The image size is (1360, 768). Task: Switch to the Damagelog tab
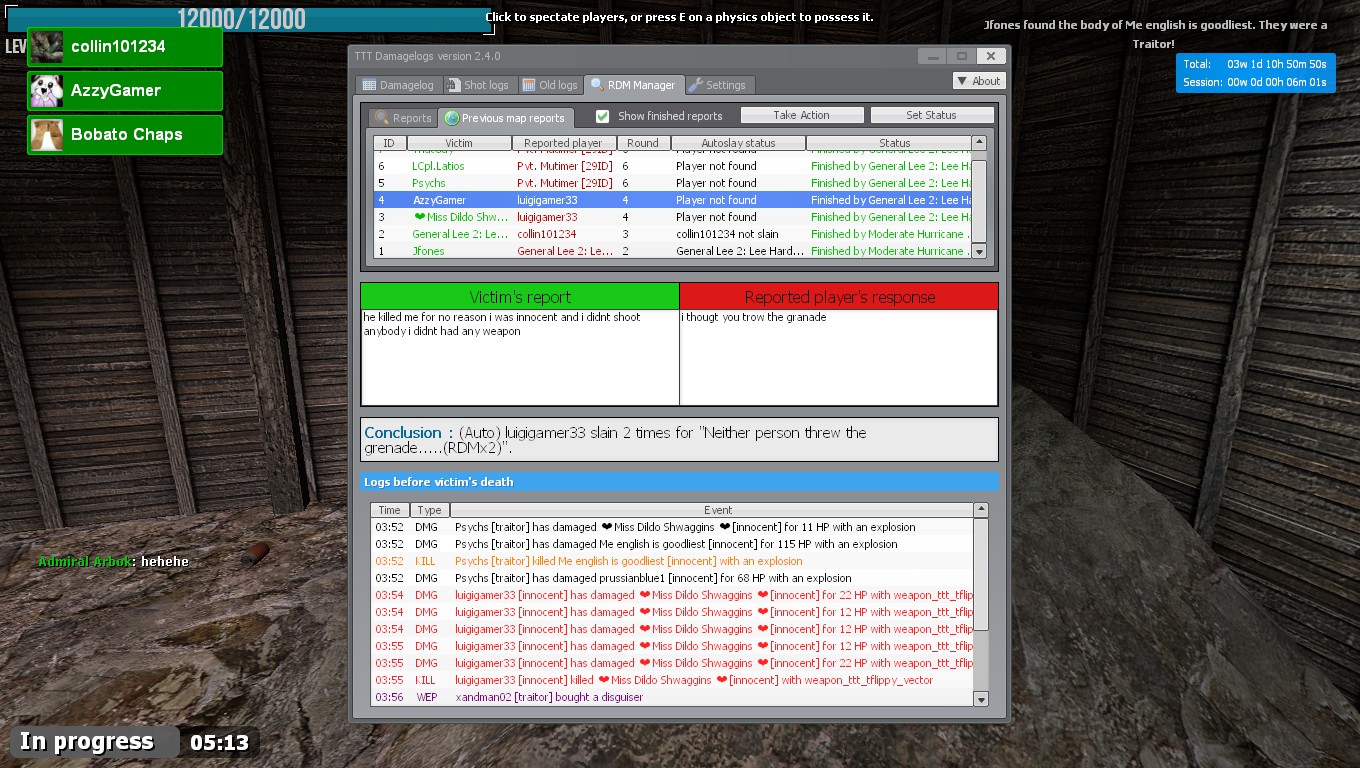click(x=398, y=85)
